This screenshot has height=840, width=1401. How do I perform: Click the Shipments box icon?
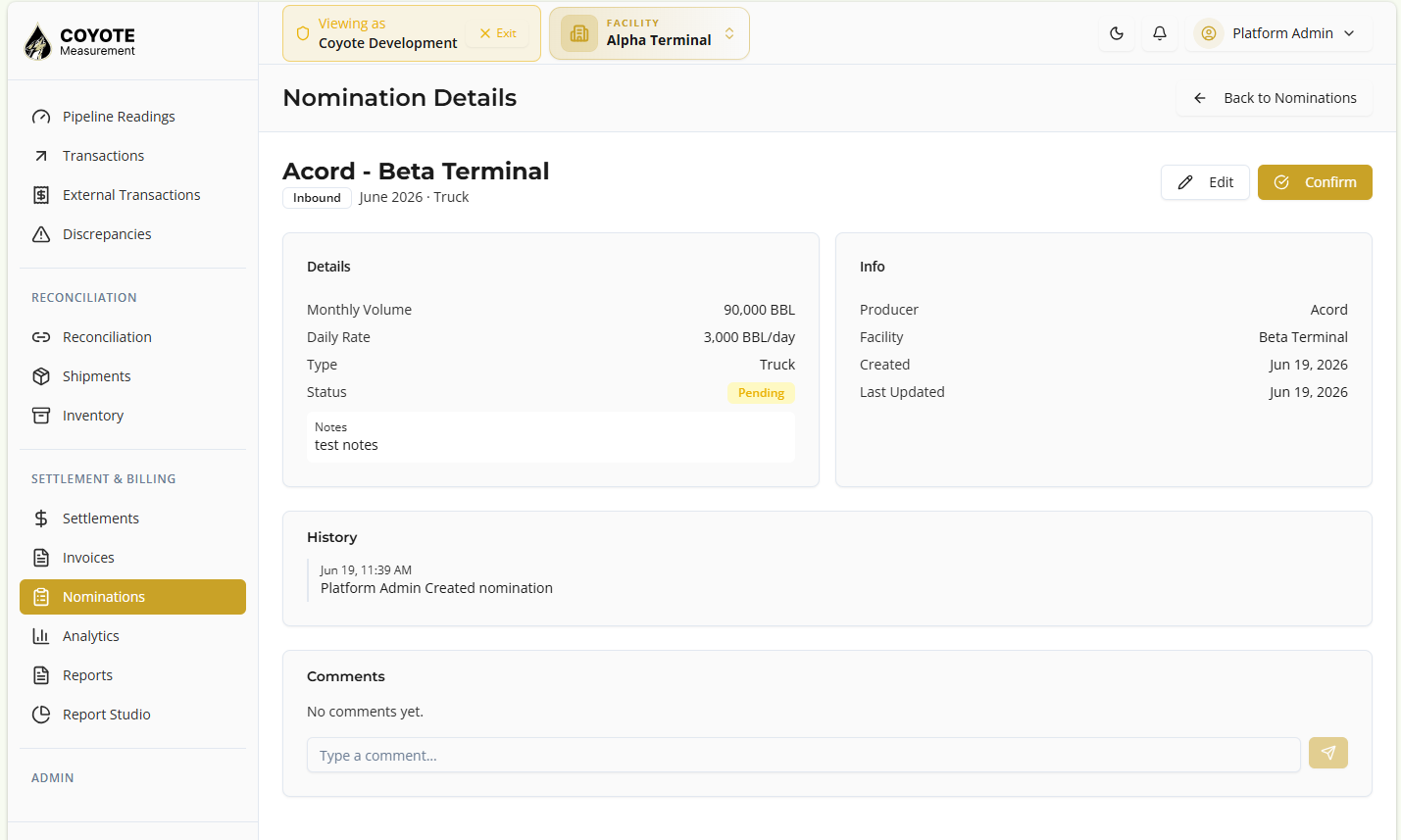point(41,376)
